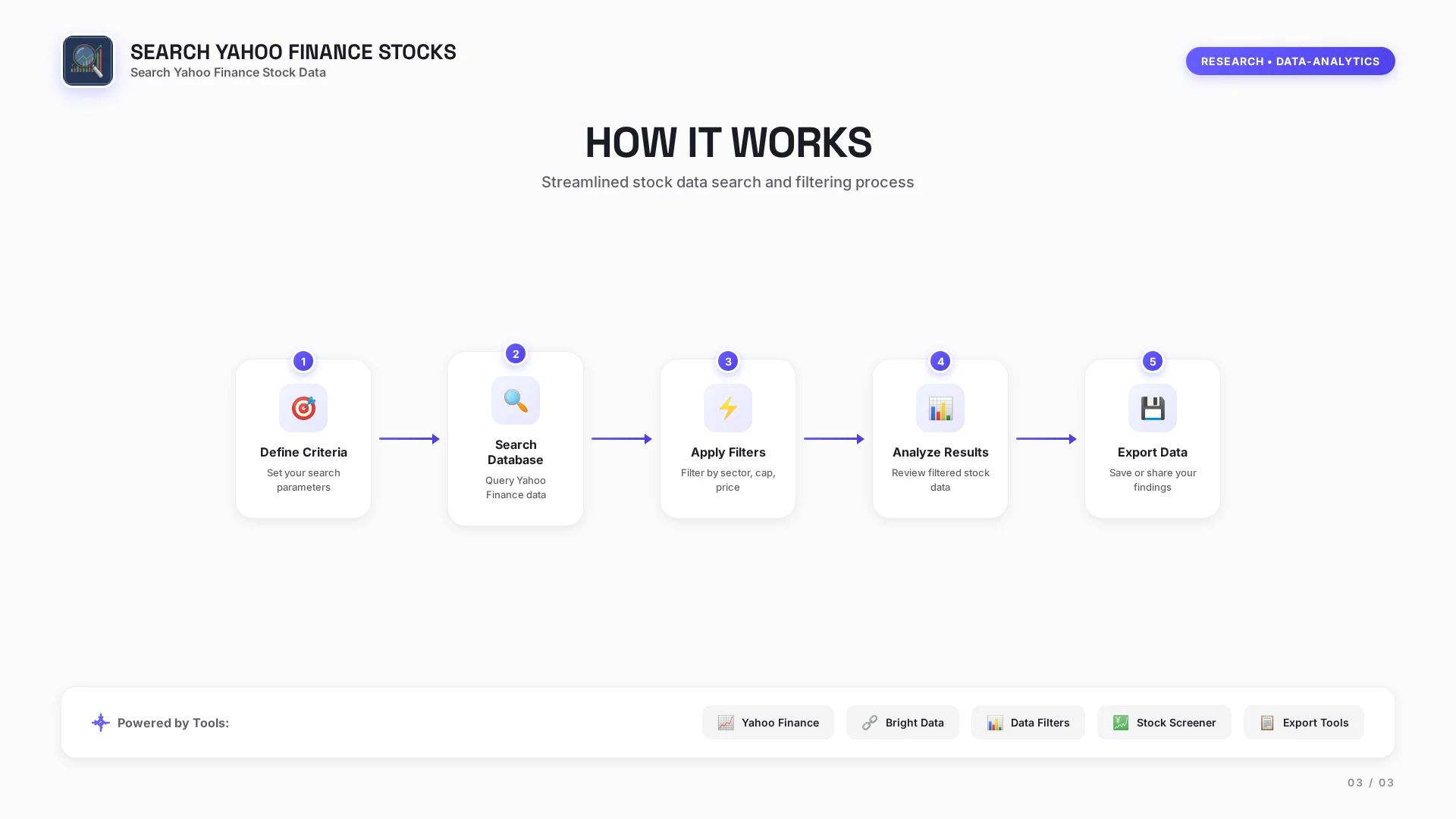The height and width of the screenshot is (819, 1456).
Task: Click the bar chart Analyze Results icon
Action: (940, 408)
